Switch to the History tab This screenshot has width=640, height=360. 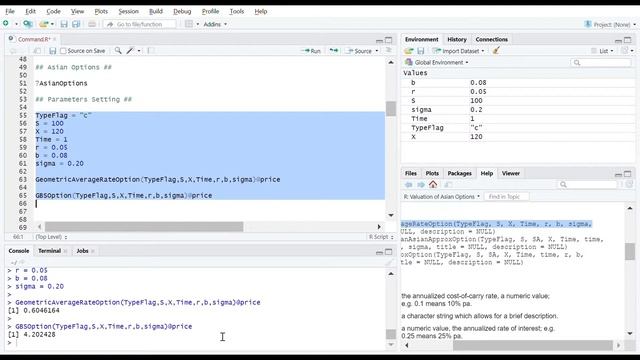[x=457, y=40]
